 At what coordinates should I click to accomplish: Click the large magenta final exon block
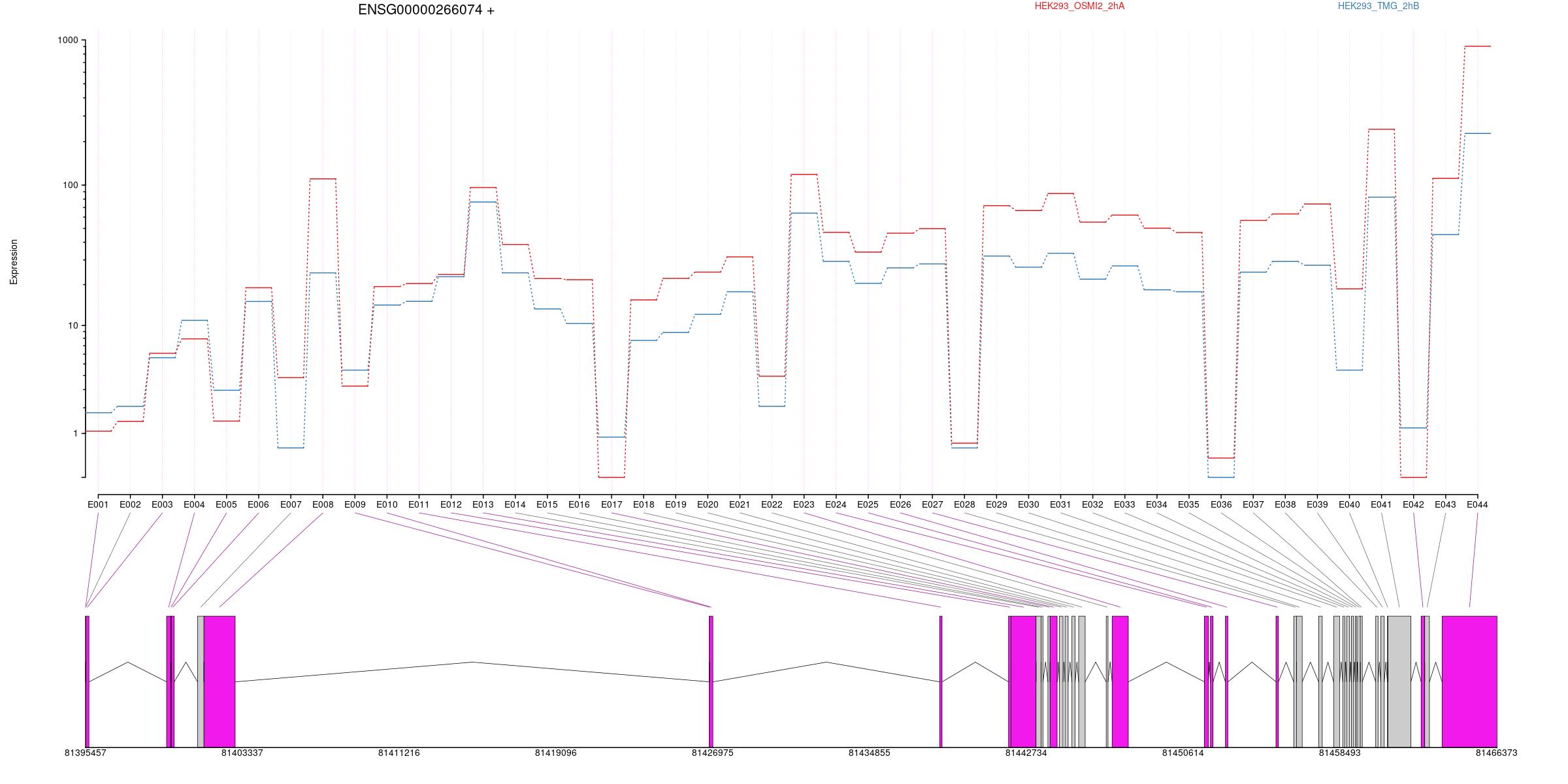pos(1469,681)
